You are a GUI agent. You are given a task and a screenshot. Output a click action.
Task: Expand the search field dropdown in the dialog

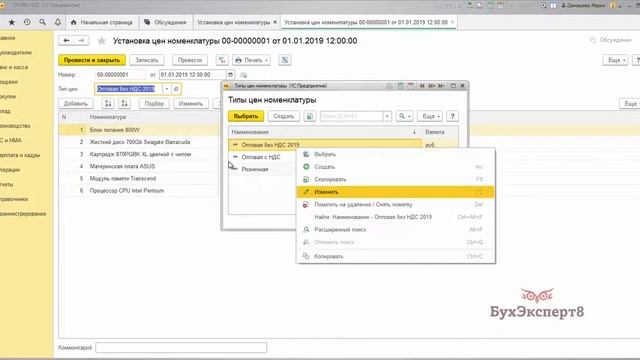point(387,116)
